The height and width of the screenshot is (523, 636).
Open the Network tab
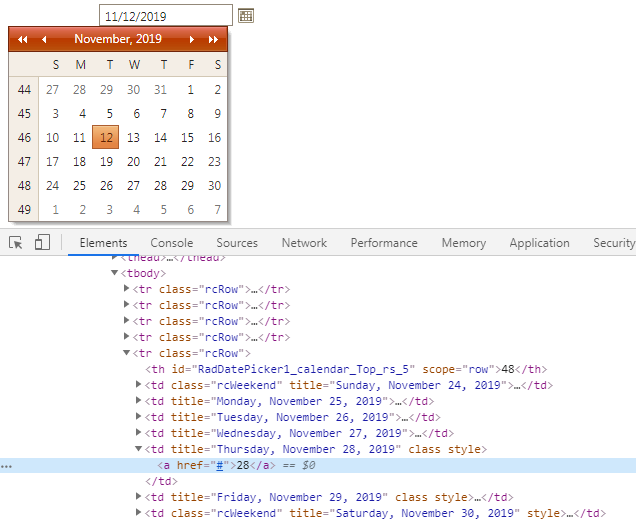click(304, 243)
